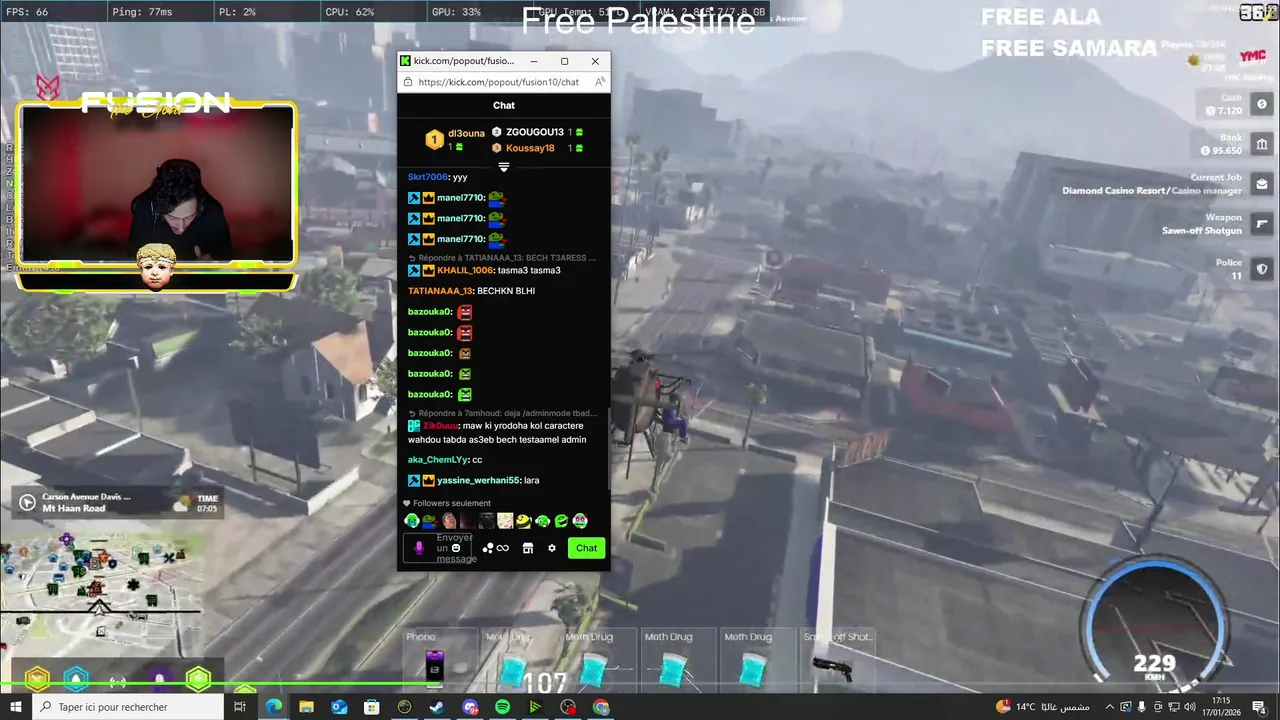Open Discord from taskbar
The height and width of the screenshot is (720, 1280).
(470, 707)
